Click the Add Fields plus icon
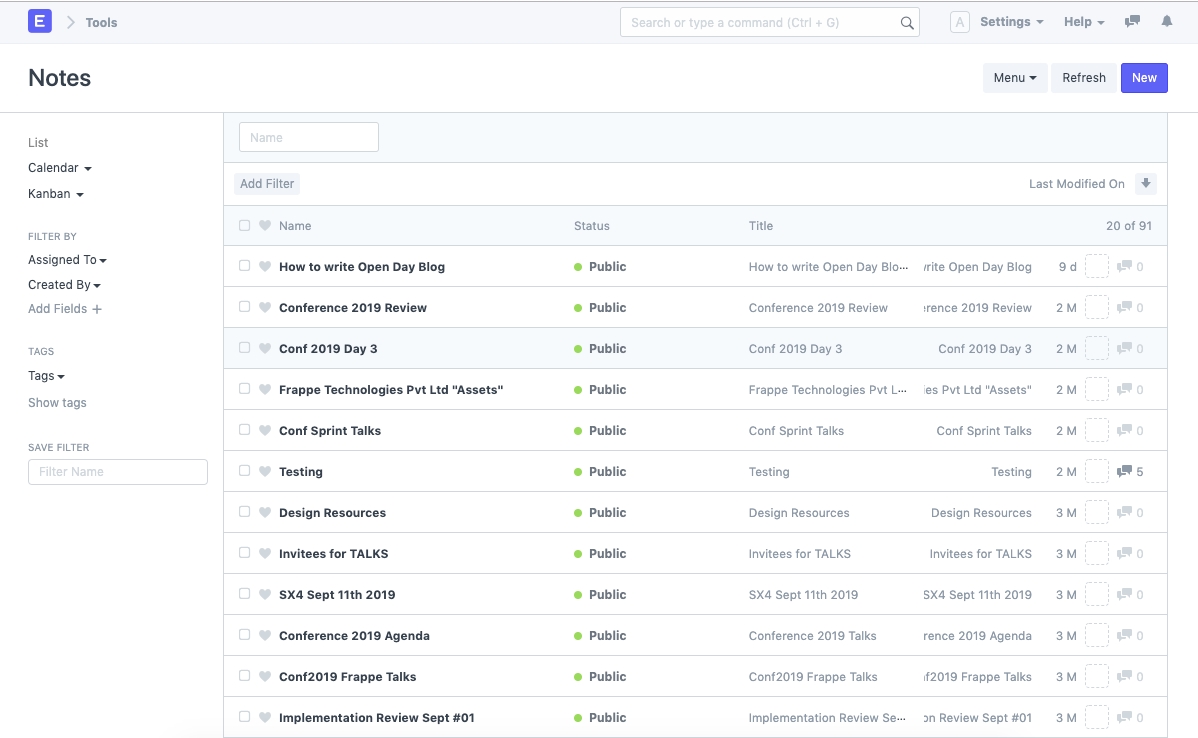Screen dimensions: 1198x738 [97, 310]
